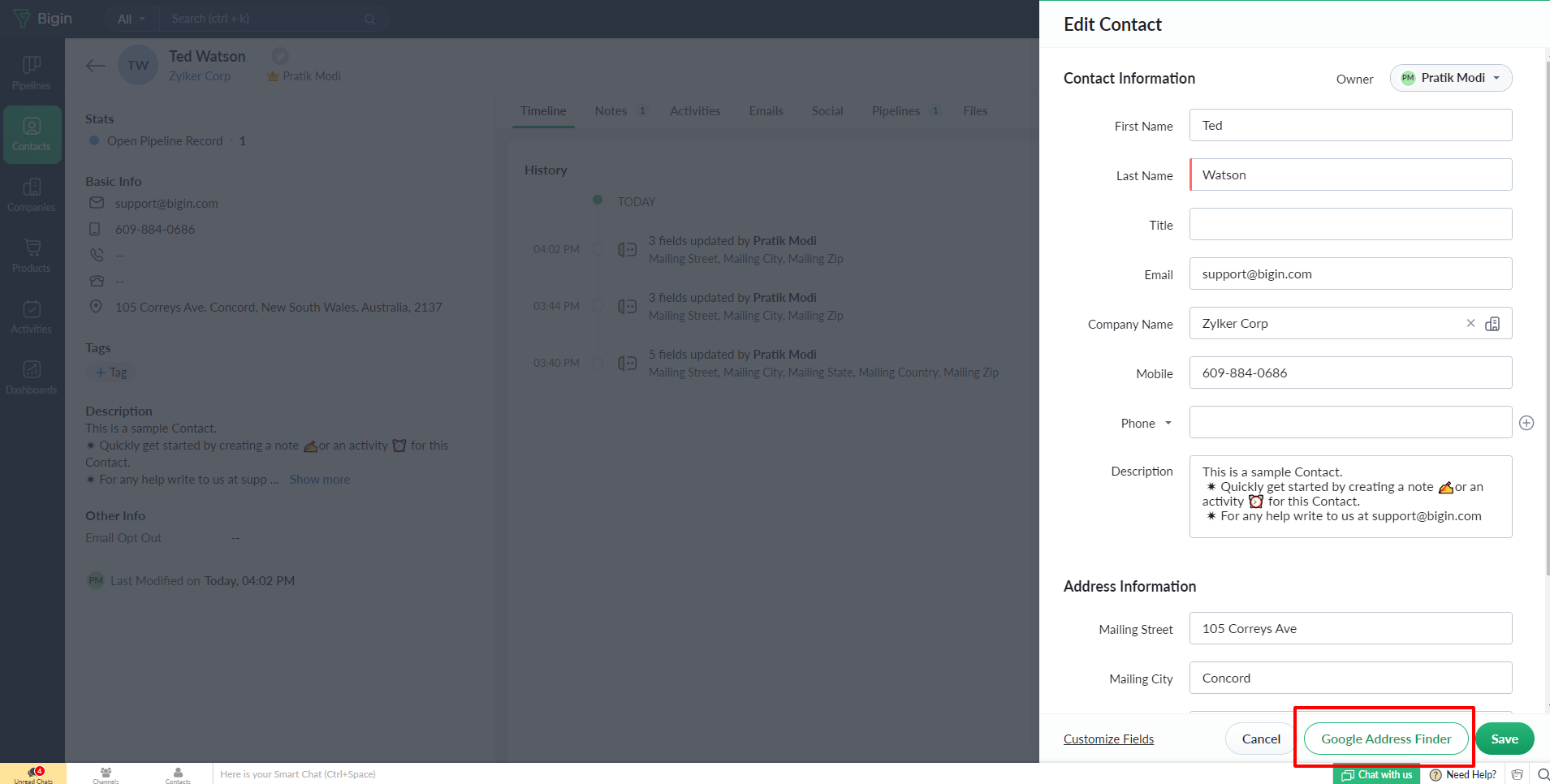Open Pipelines in the left sidebar
The height and width of the screenshot is (784, 1550).
(32, 73)
